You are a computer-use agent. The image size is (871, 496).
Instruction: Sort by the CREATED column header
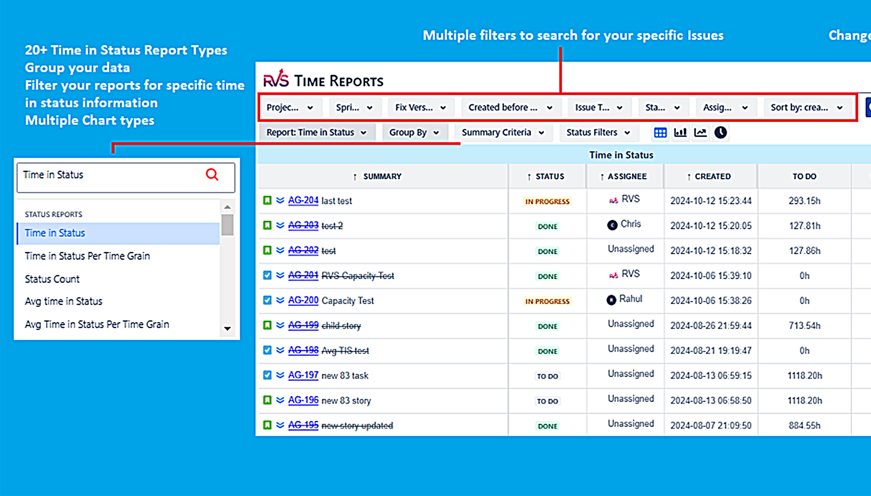click(x=709, y=177)
